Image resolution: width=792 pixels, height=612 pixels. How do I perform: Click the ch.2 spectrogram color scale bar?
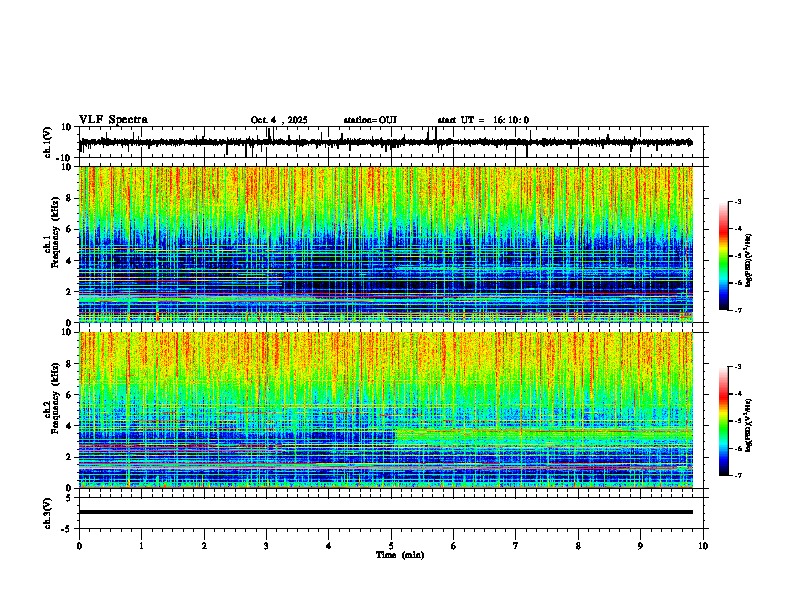723,421
